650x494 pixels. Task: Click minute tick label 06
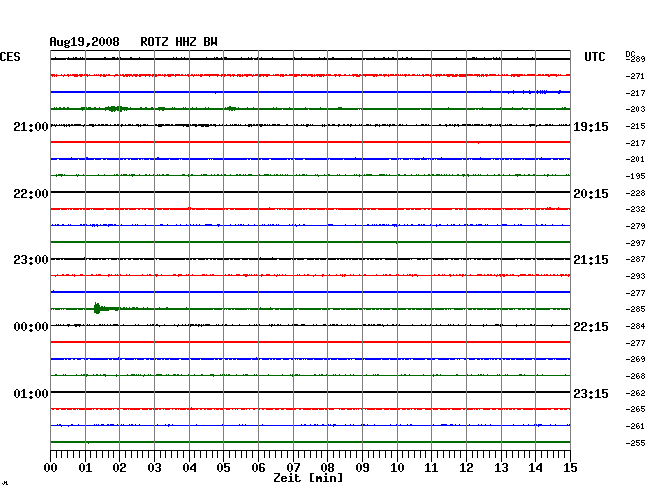[x=258, y=468]
